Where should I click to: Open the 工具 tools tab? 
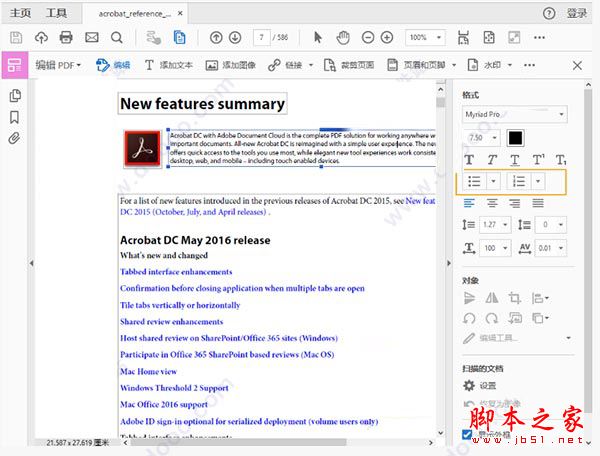(x=56, y=13)
